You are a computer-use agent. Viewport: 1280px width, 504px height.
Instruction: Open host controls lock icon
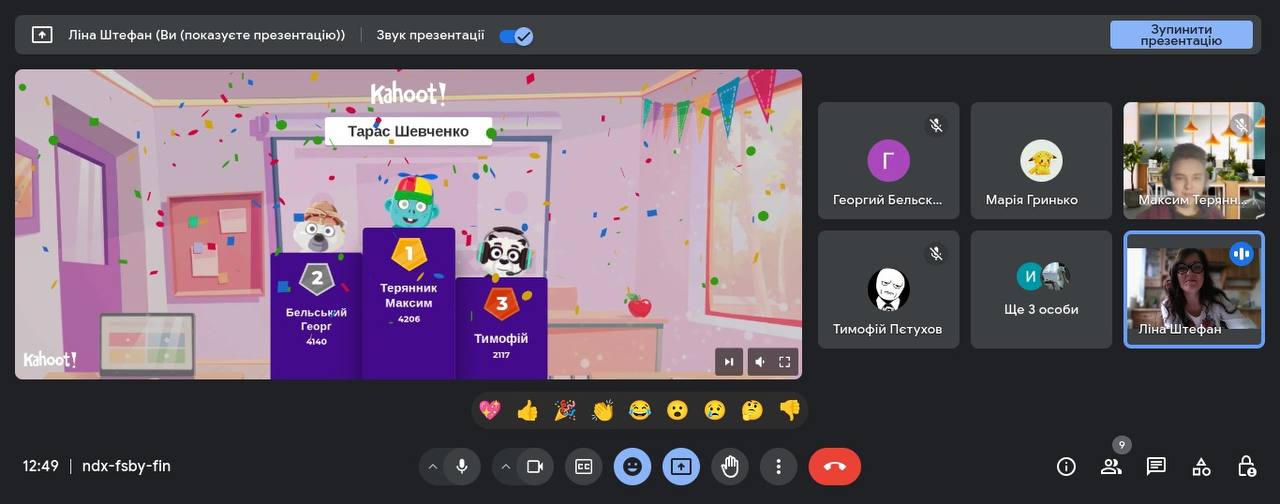tap(1246, 466)
